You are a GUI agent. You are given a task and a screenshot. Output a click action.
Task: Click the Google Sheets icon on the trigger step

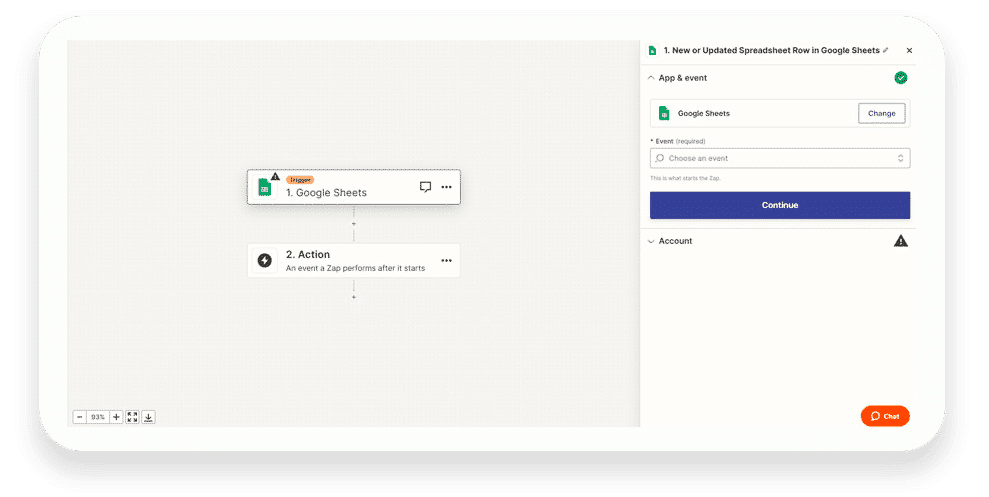tap(264, 187)
